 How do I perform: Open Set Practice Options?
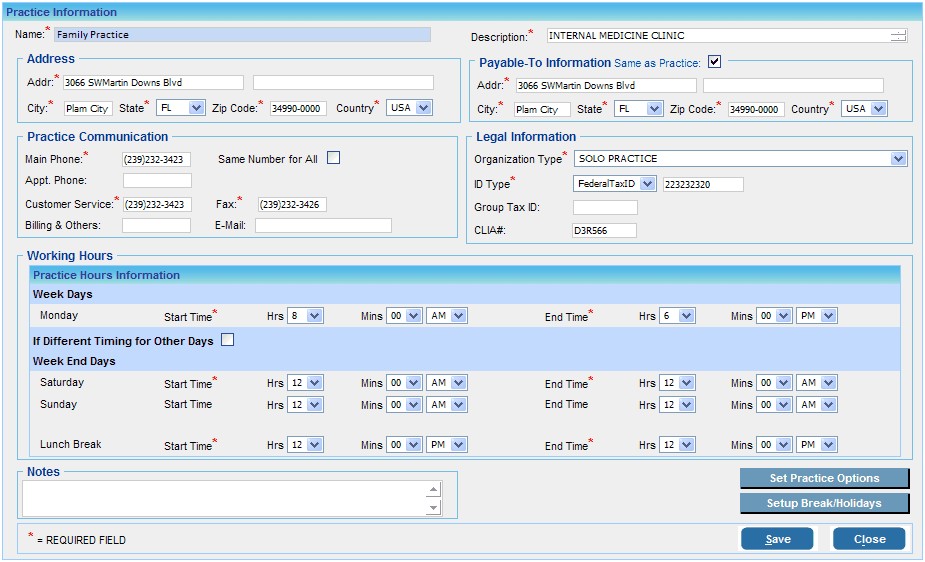(x=824, y=478)
